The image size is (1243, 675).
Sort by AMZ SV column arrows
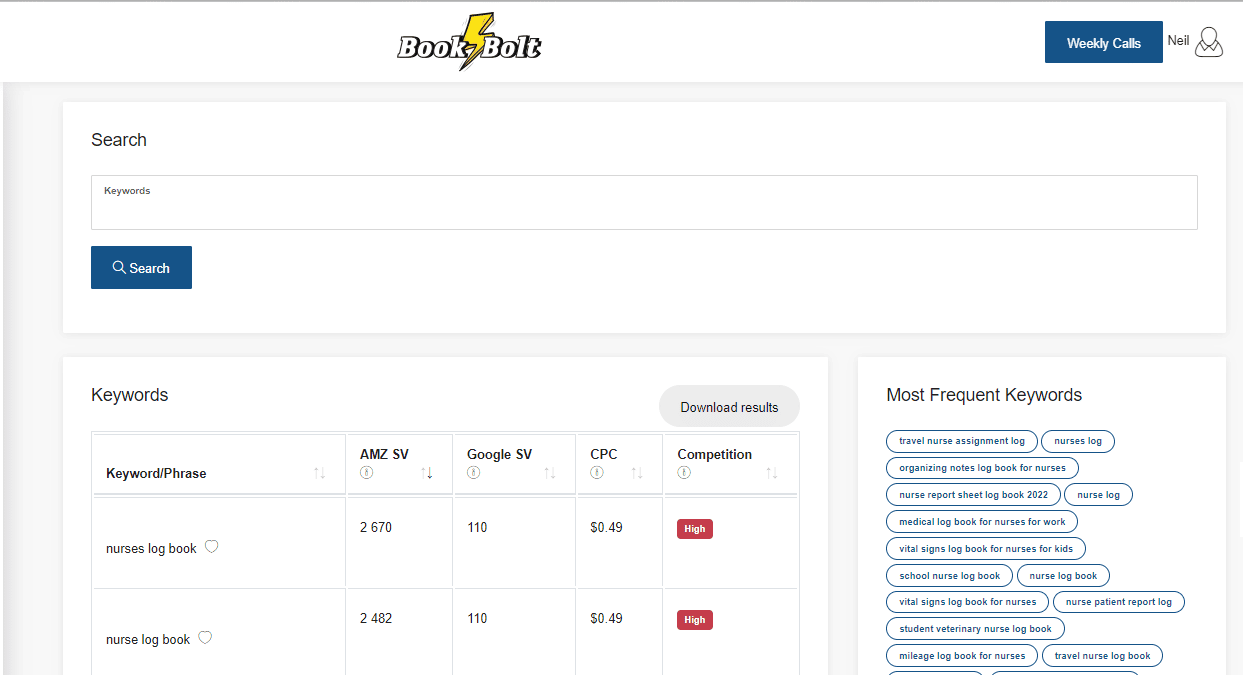coord(427,473)
